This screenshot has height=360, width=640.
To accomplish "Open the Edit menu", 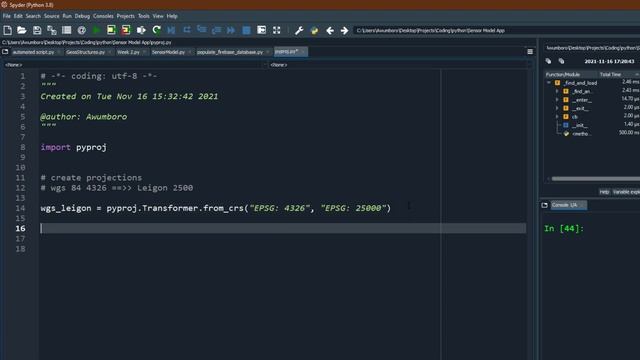I will 18,16.
